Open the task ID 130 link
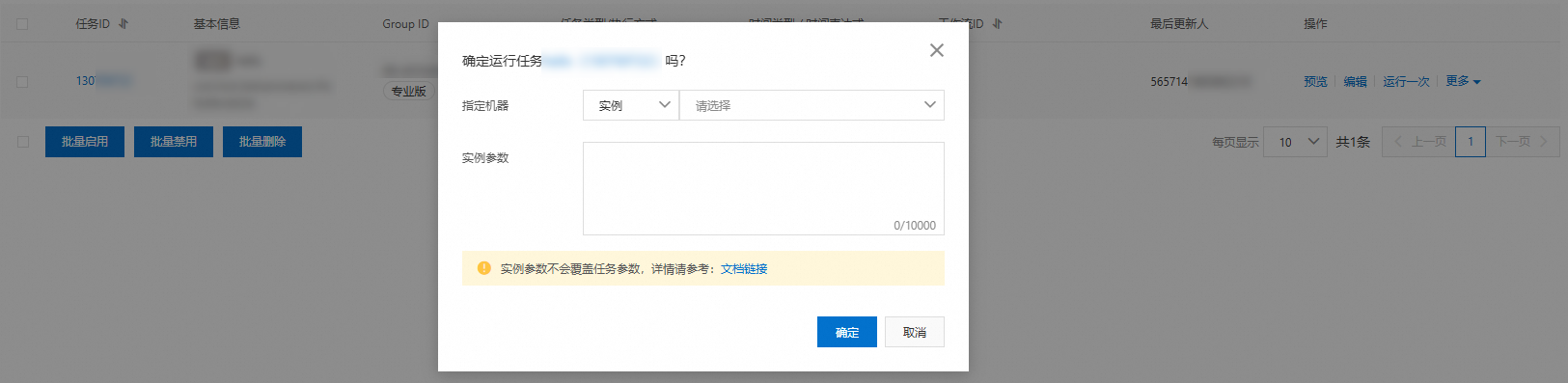The image size is (1568, 383). point(103,81)
